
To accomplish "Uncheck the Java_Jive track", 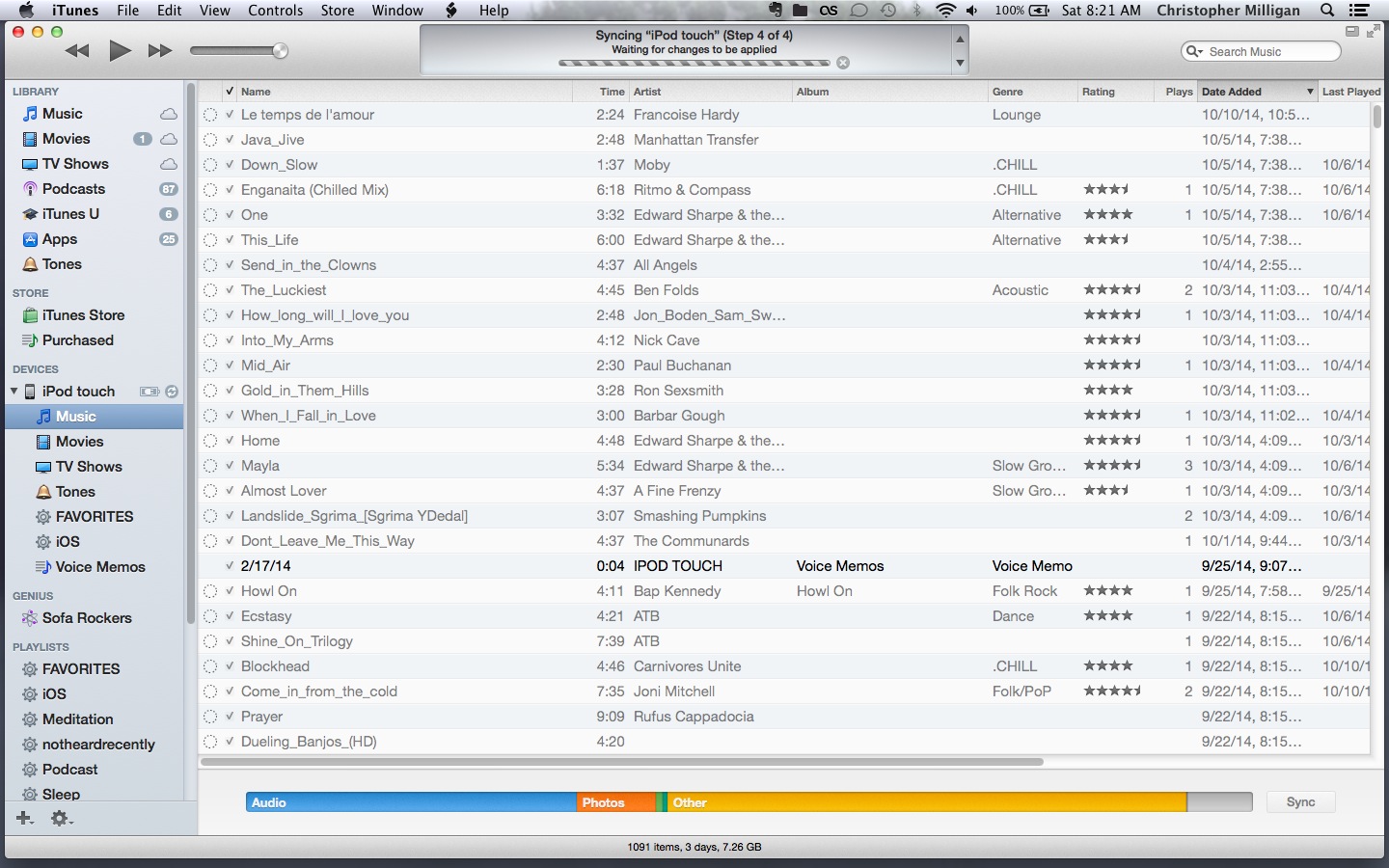I will tap(230, 140).
